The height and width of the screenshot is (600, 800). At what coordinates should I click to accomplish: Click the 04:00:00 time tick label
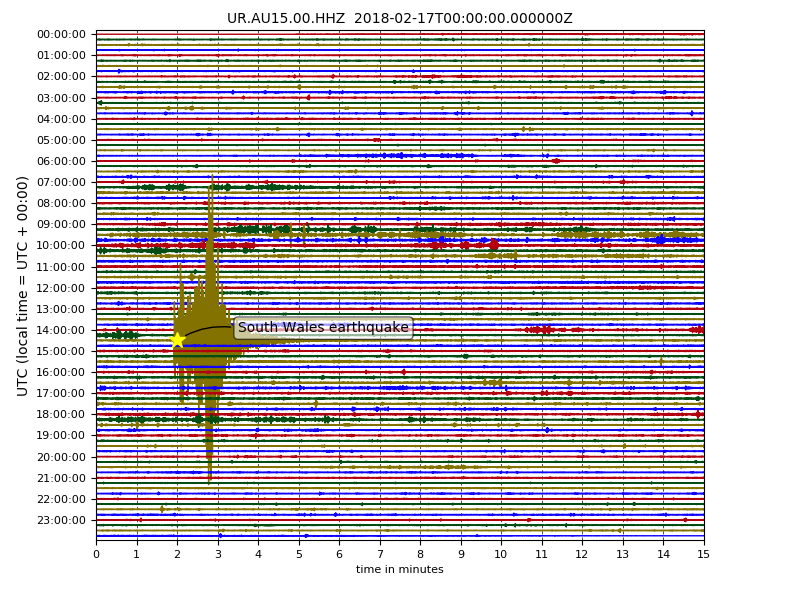tap(61, 119)
